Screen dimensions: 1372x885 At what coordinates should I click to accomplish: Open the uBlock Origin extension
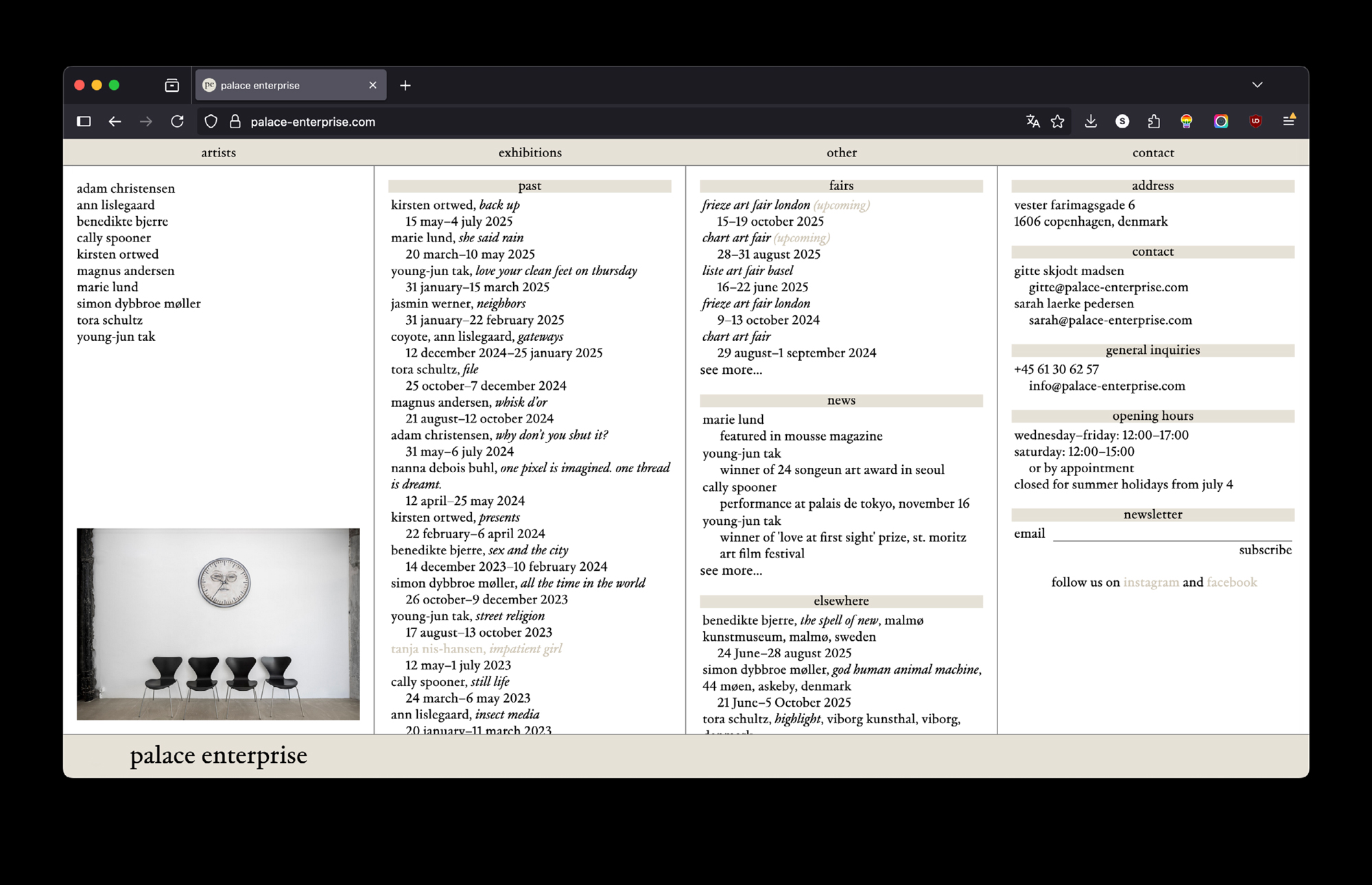tap(1255, 121)
